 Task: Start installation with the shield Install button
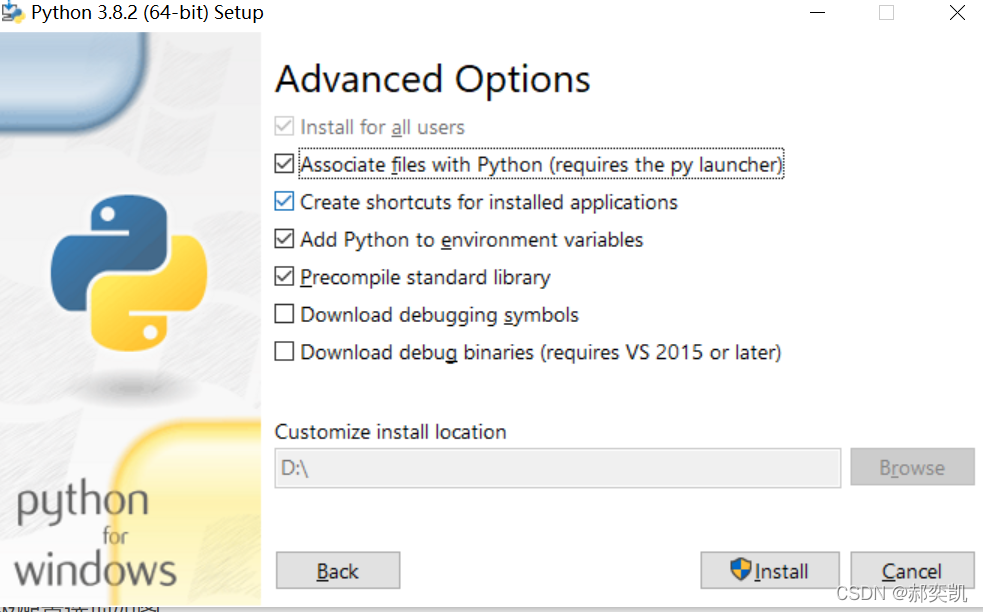769,571
